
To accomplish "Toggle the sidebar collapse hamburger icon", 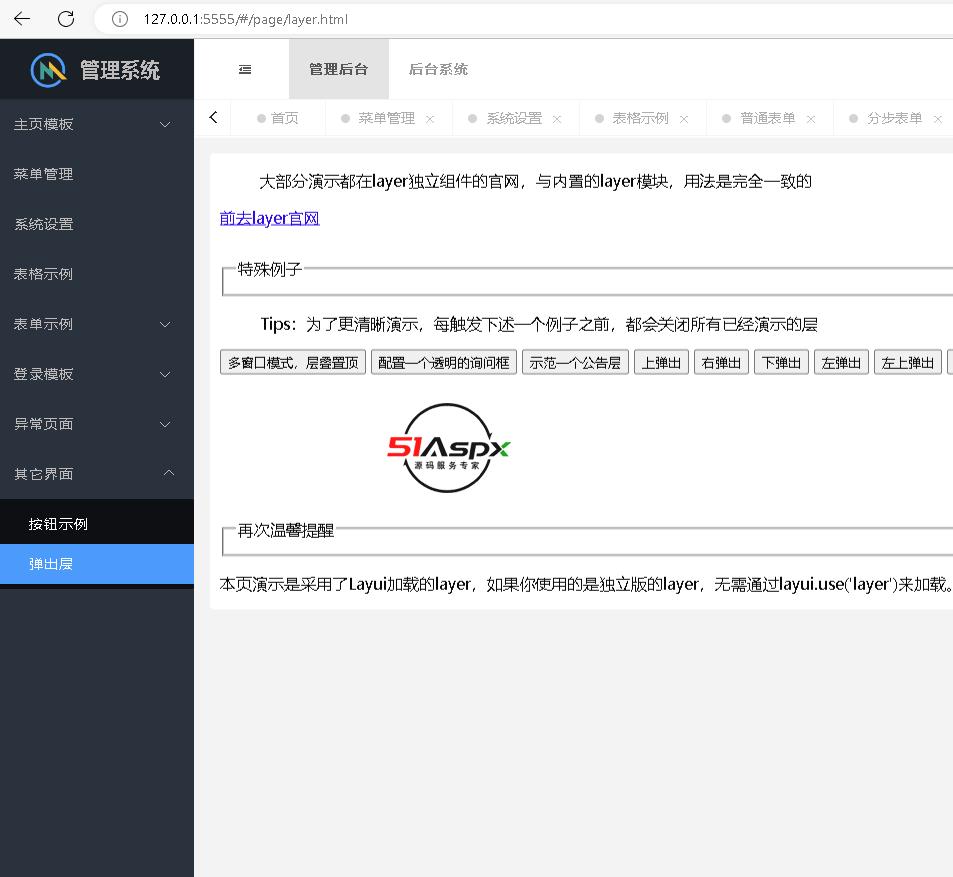I will coord(245,69).
